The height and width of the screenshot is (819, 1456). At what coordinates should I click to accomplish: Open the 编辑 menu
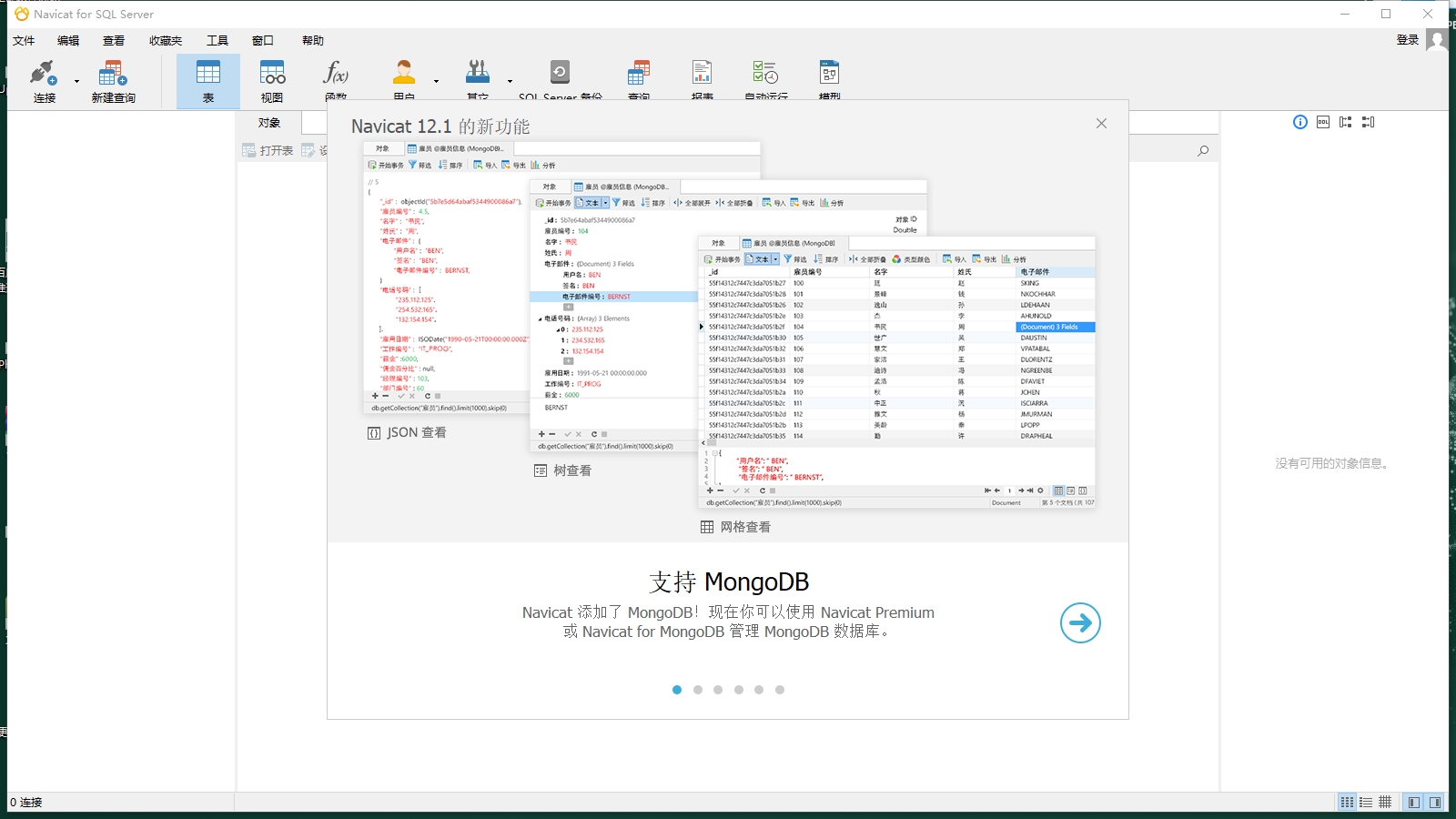click(68, 40)
